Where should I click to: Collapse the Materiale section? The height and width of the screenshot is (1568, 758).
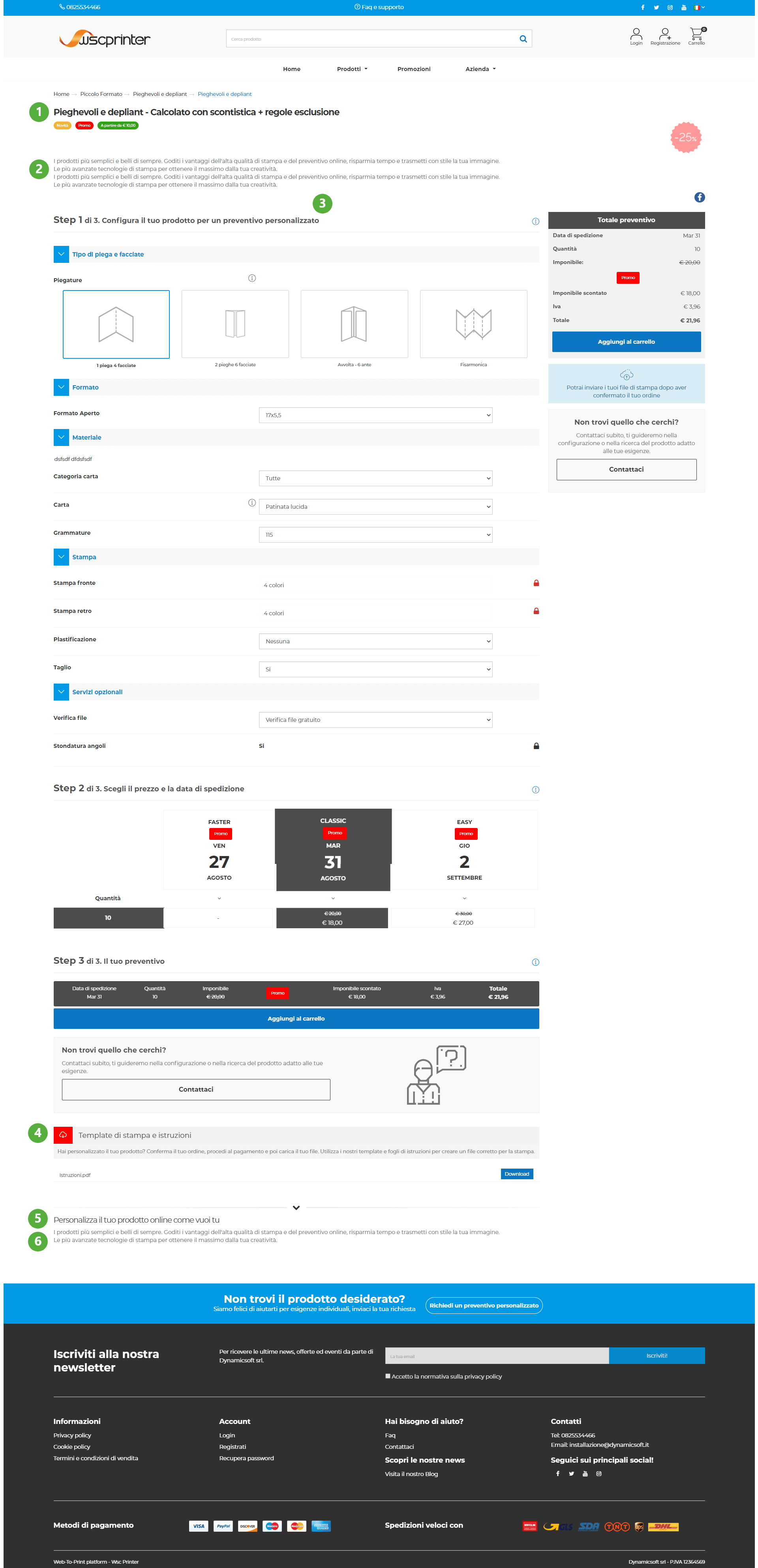(x=61, y=437)
